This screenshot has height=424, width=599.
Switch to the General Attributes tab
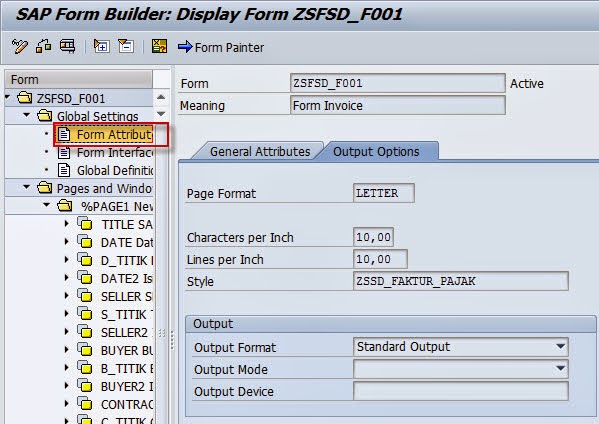pos(260,152)
